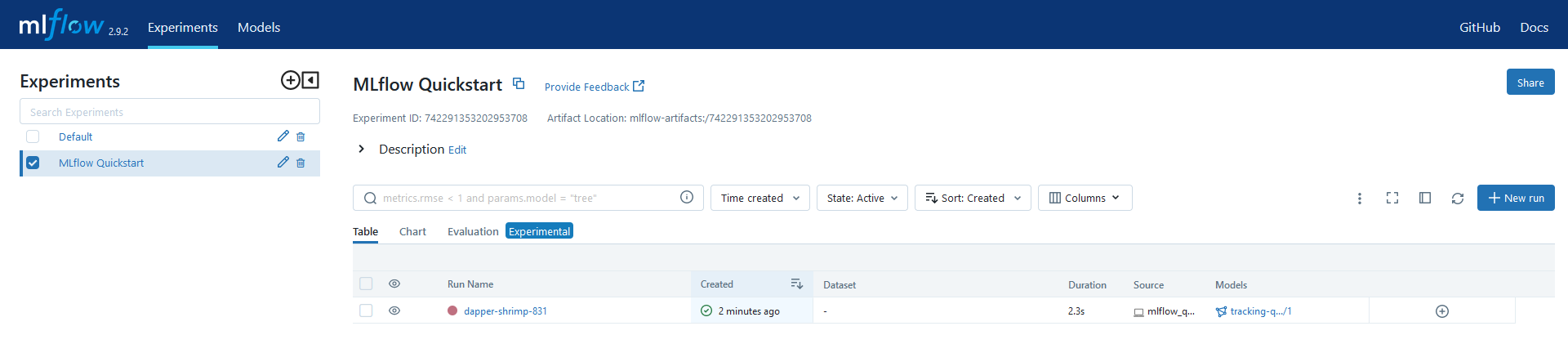The width and height of the screenshot is (1568, 344).
Task: Click the Source column header
Action: click(x=1148, y=285)
